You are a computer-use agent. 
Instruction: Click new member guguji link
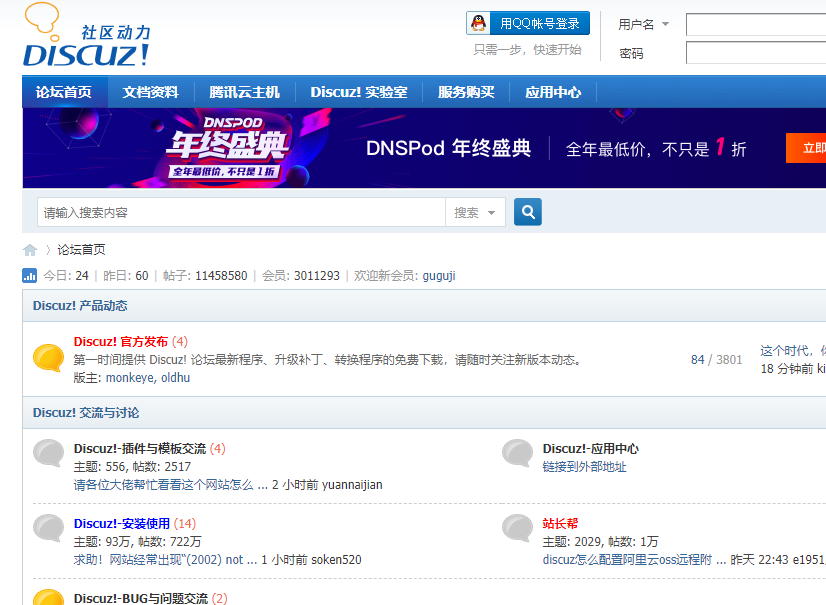click(438, 276)
